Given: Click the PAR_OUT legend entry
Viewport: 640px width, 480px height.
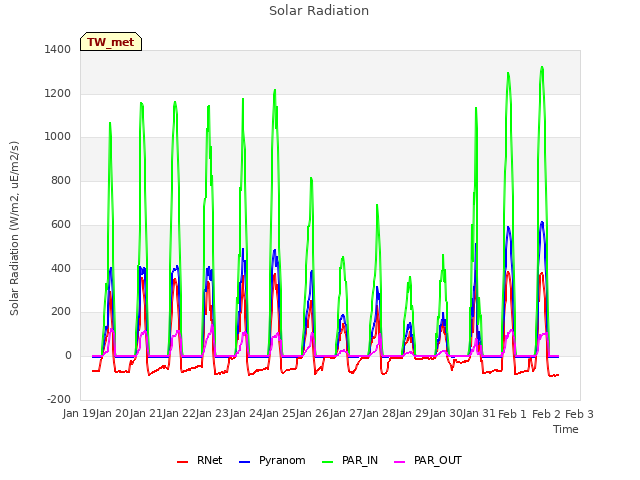Looking at the screenshot, I should (428, 460).
